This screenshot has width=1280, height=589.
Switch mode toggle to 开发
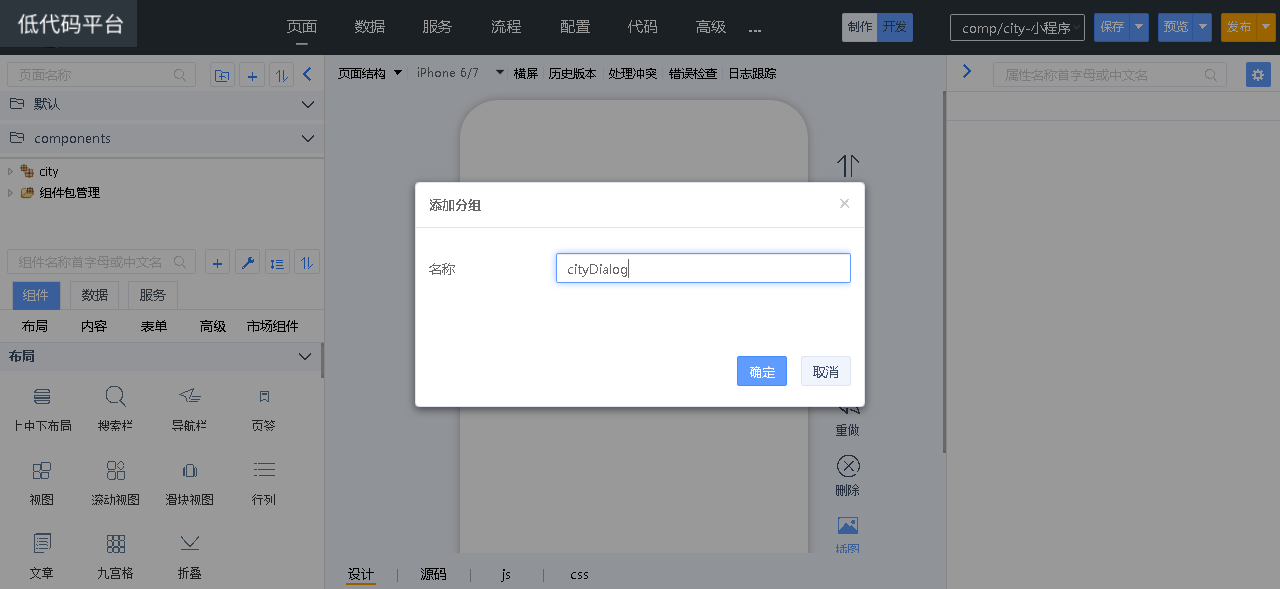click(x=895, y=28)
